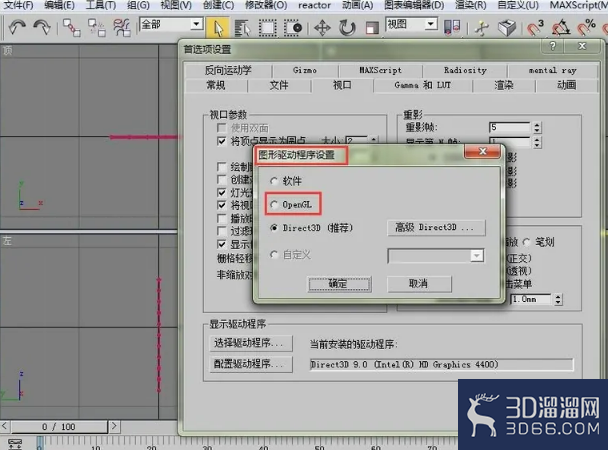Viewport: 608px width, 450px height.
Task: Switch to the MAXScript tab
Action: click(380, 71)
